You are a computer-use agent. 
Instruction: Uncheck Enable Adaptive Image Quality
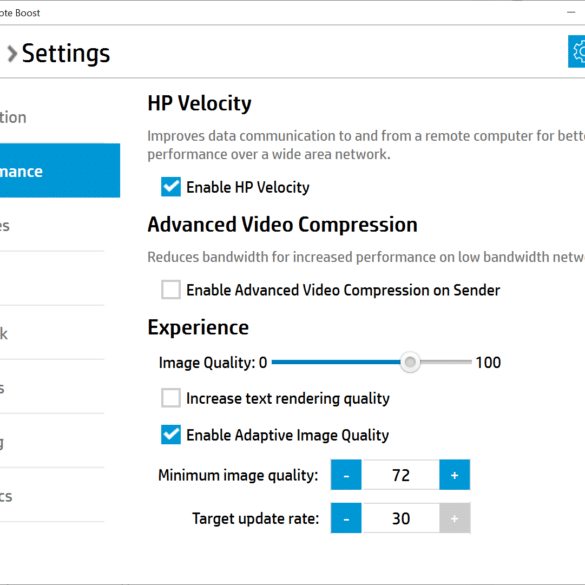click(171, 435)
